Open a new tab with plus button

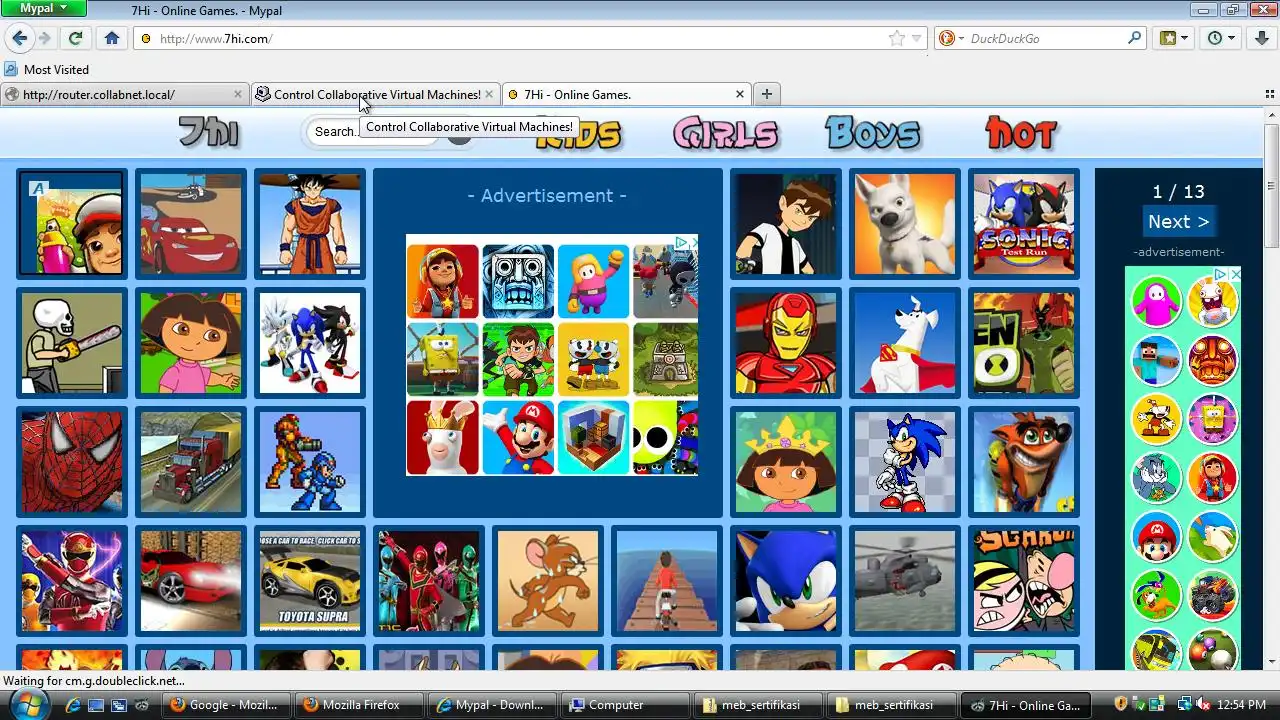point(766,94)
